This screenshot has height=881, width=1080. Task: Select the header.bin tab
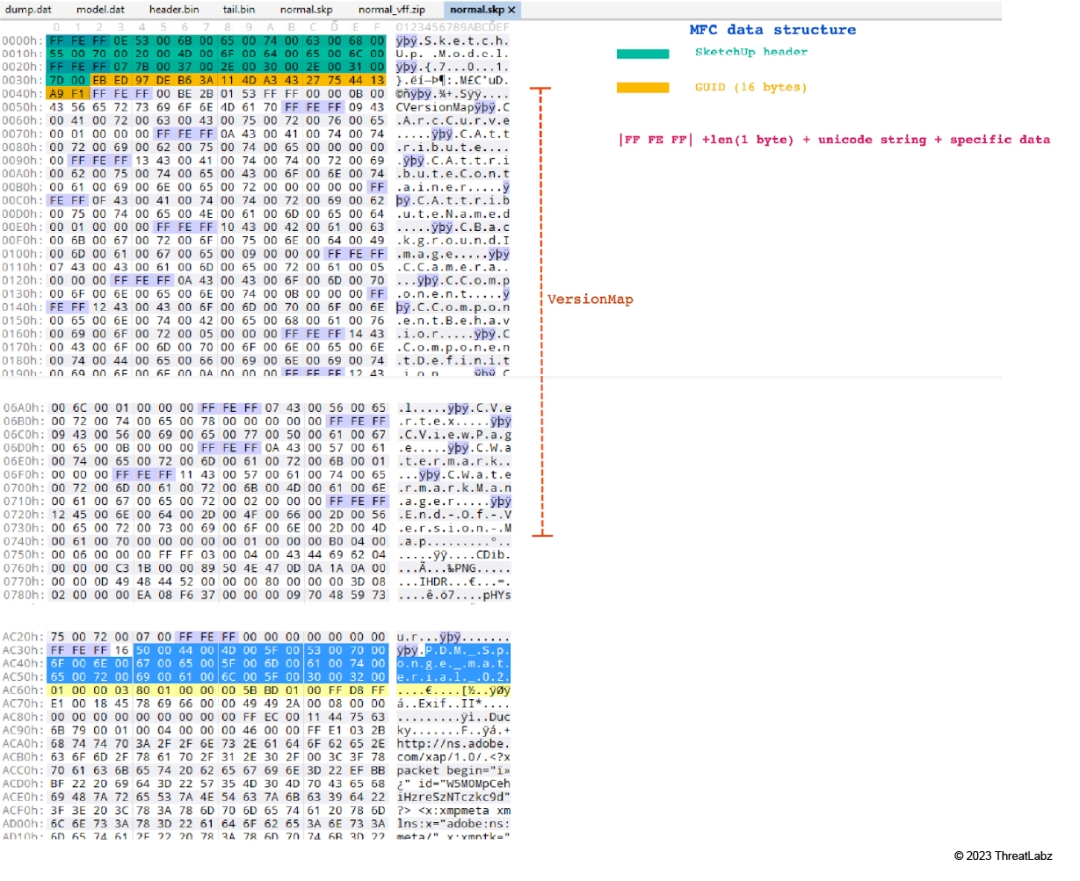click(x=173, y=9)
